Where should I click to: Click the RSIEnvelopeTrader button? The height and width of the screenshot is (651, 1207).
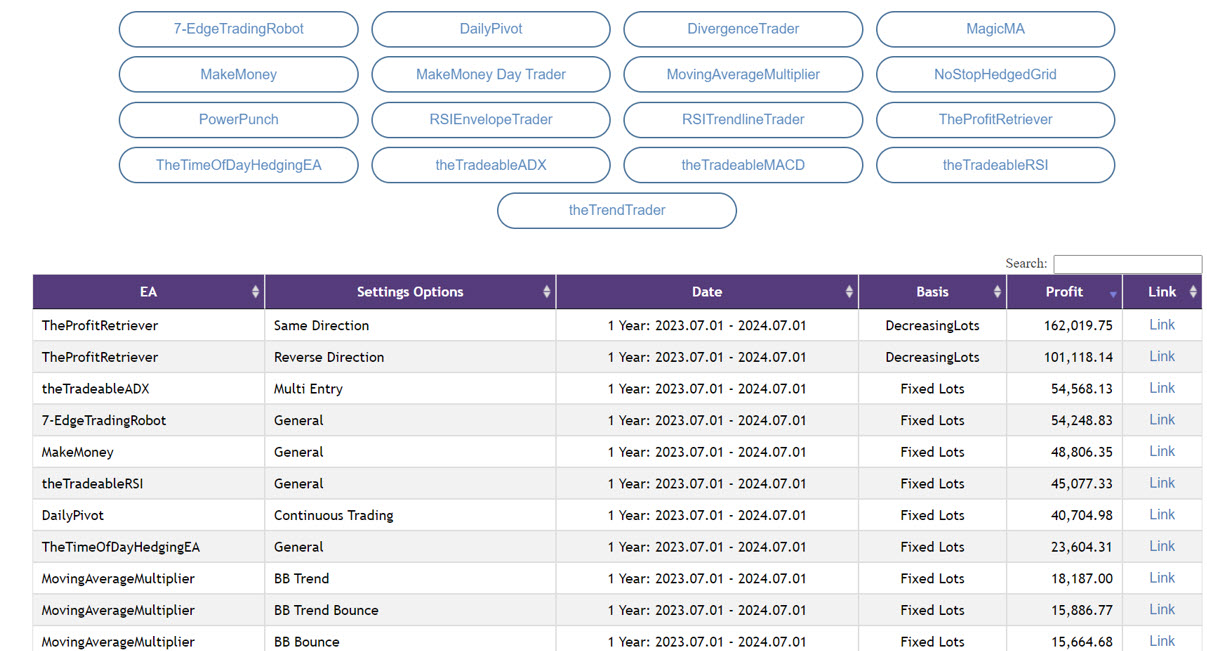point(491,119)
